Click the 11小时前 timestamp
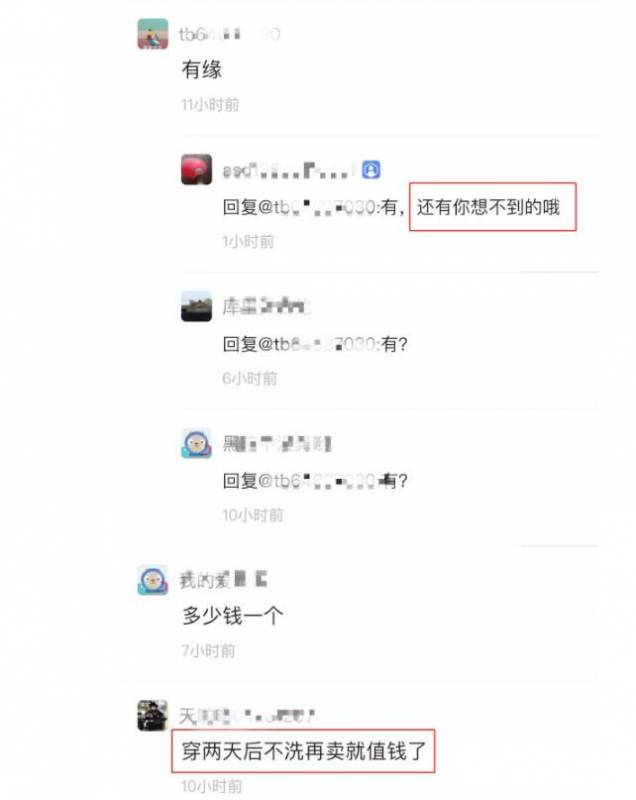Screen dimensions: 636x800 tap(210, 105)
